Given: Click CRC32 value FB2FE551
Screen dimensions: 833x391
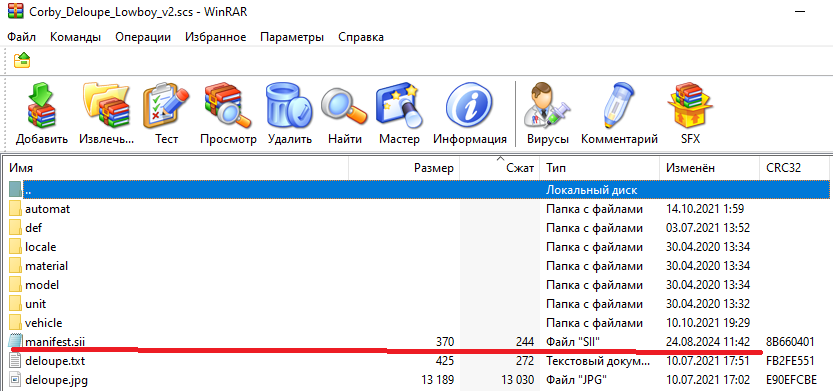Looking at the screenshot, I should click(790, 361).
